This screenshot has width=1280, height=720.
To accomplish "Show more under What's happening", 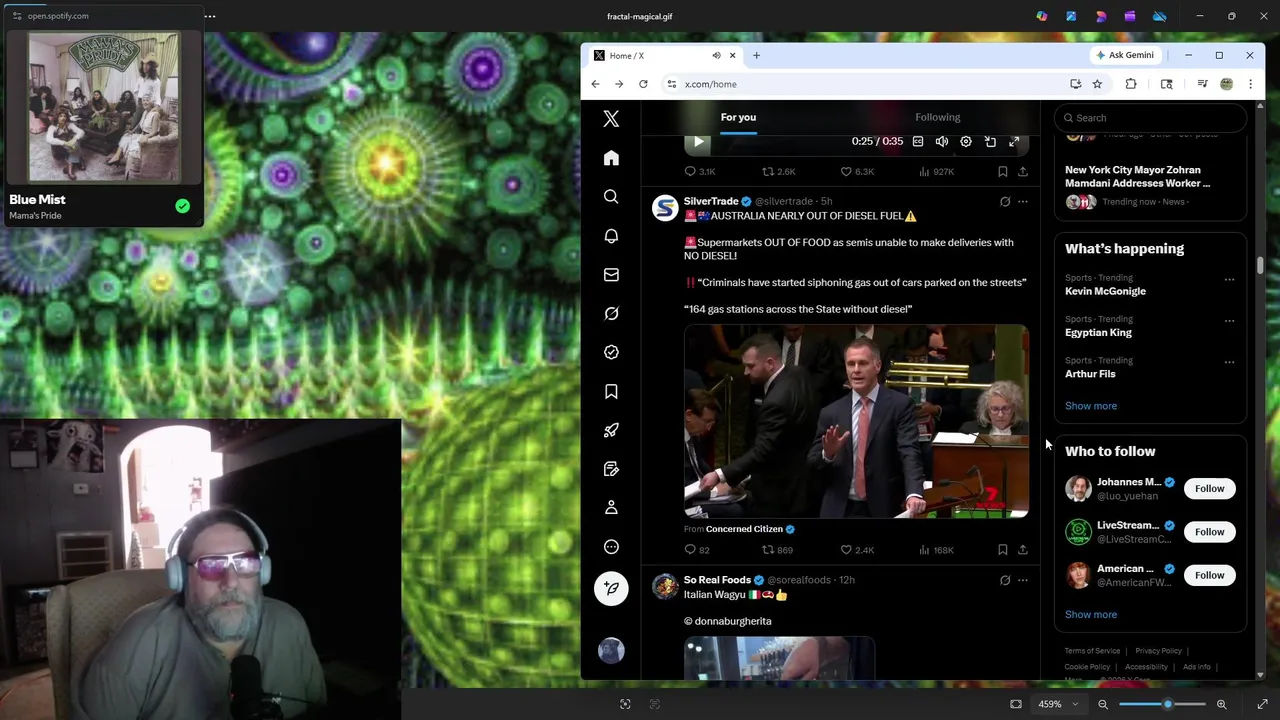I will [x=1091, y=406].
